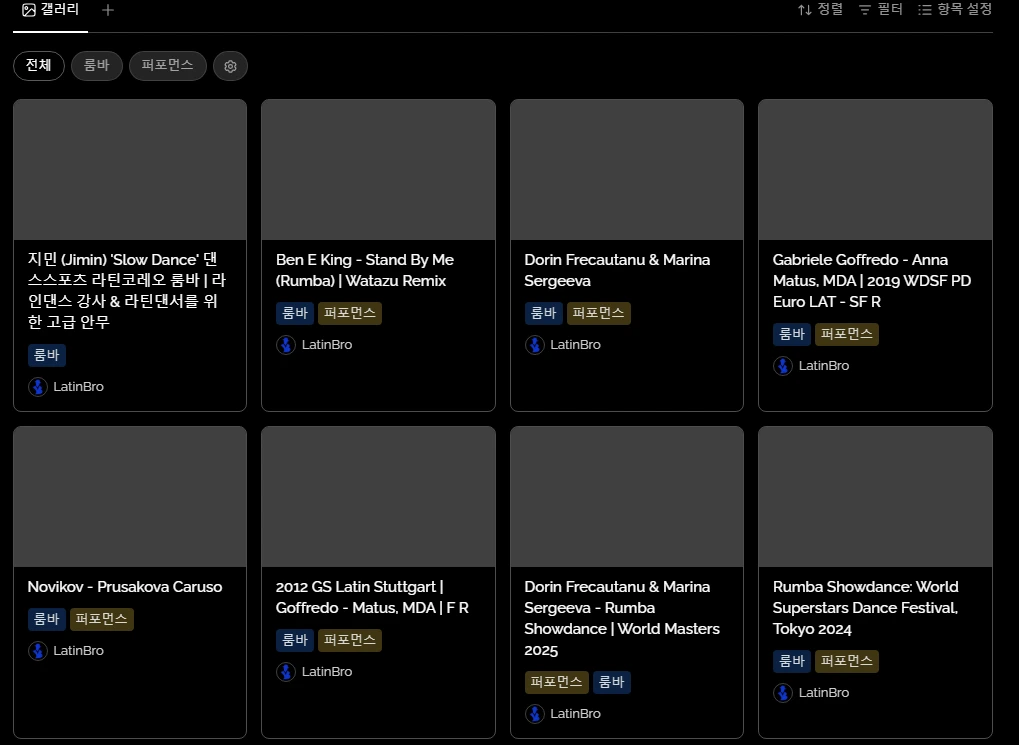Image resolution: width=1019 pixels, height=745 pixels.
Task: Click LatinBro avatar on Ben E King card
Action: (x=286, y=345)
